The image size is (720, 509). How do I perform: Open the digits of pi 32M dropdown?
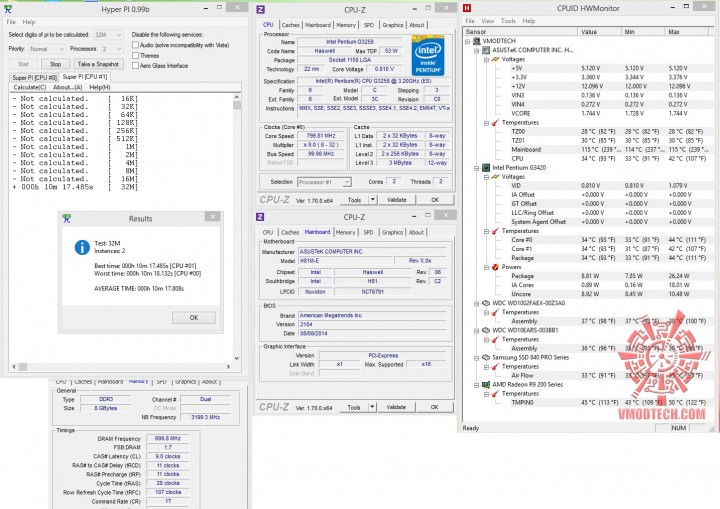point(108,35)
